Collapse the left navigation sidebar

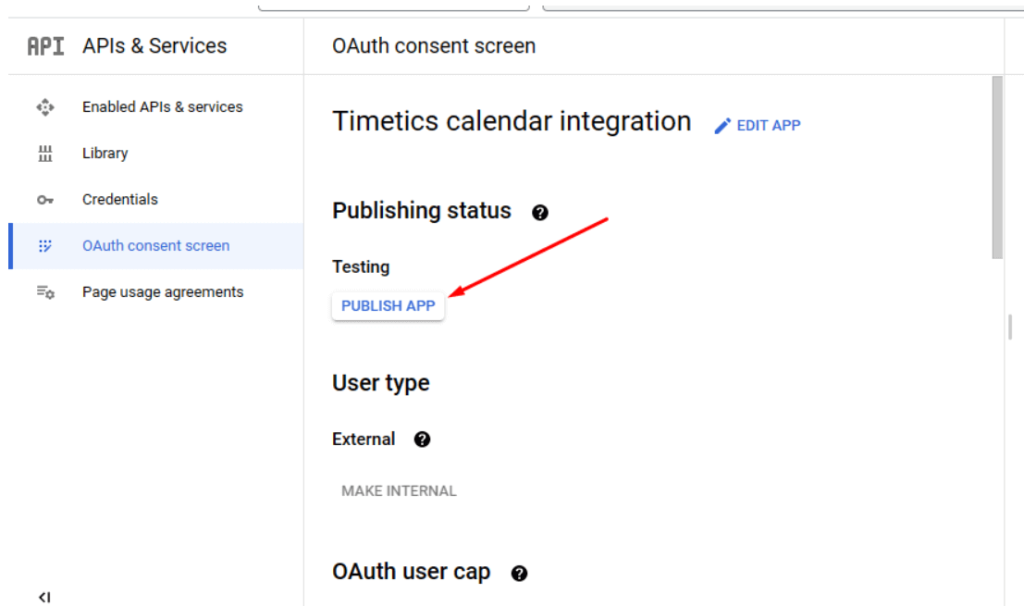[x=44, y=597]
